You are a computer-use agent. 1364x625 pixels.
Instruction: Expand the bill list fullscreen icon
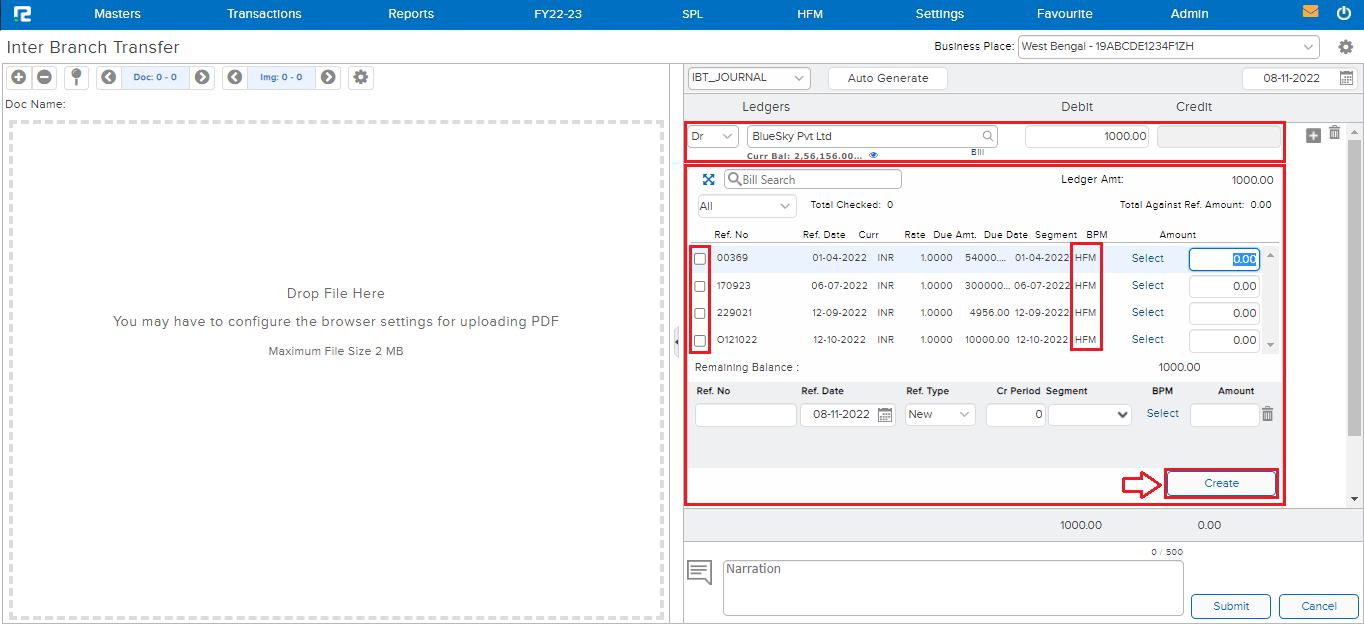[708, 179]
